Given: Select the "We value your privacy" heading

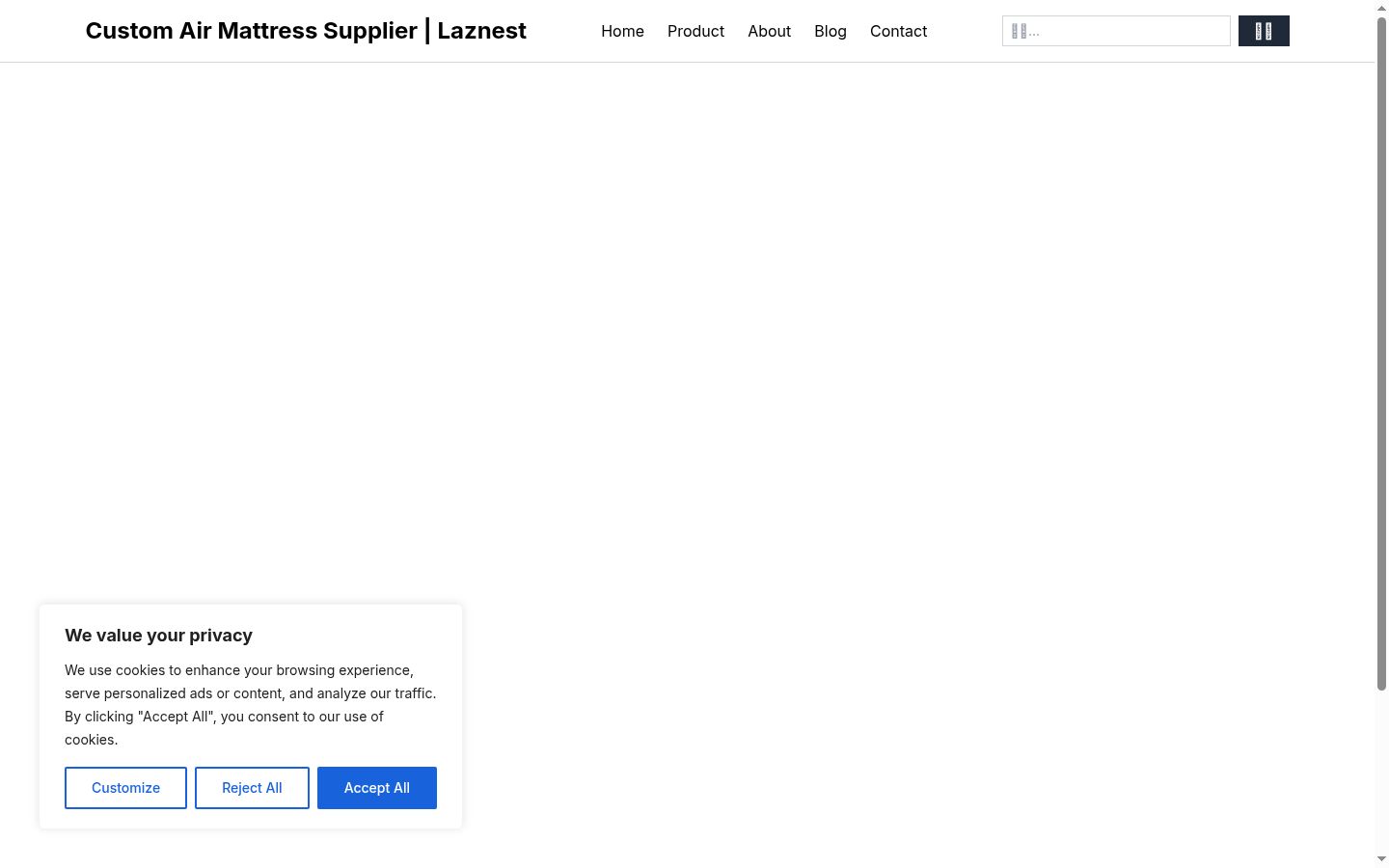Looking at the screenshot, I should tap(158, 636).
